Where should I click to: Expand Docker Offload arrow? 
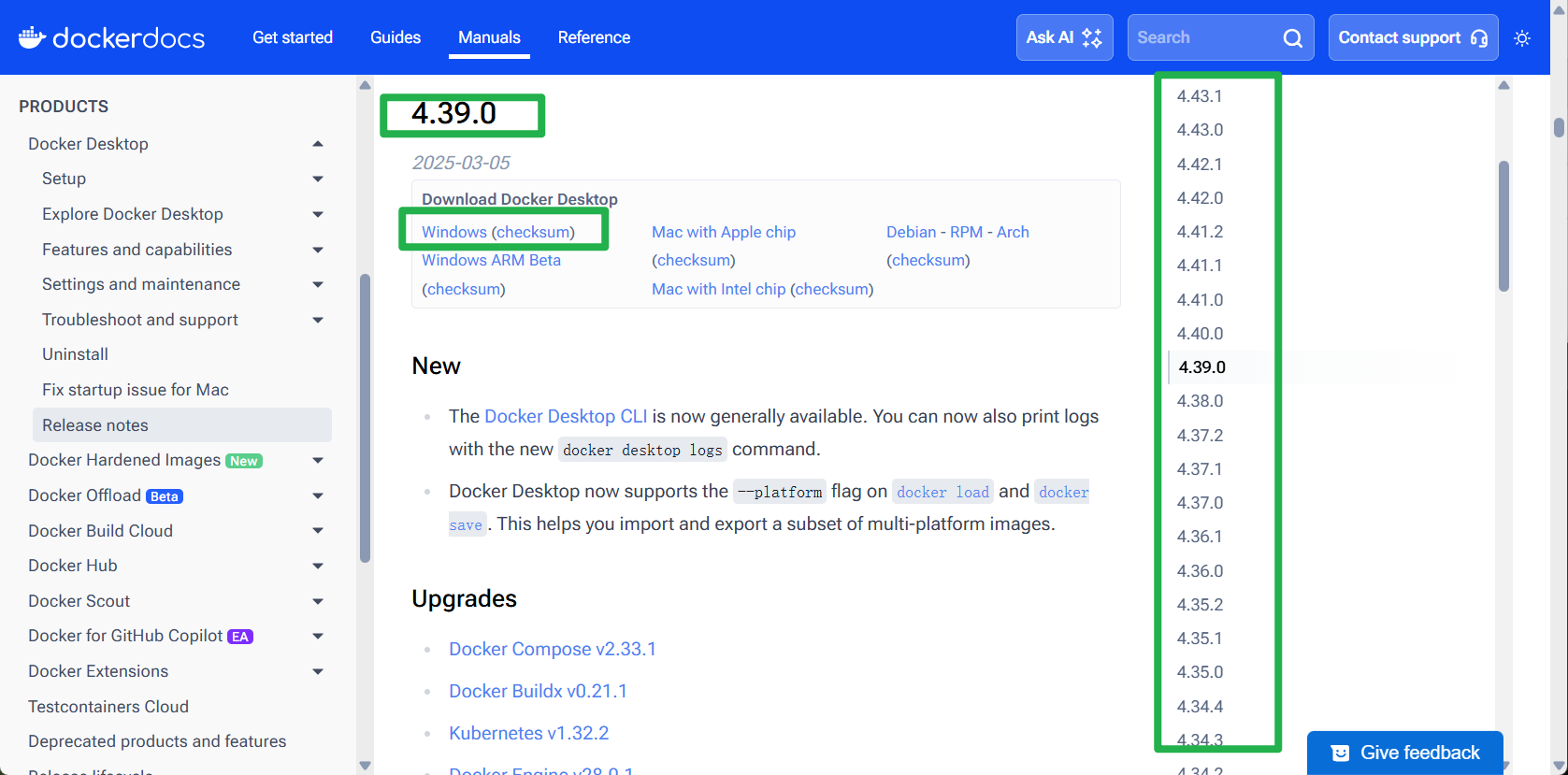point(318,495)
